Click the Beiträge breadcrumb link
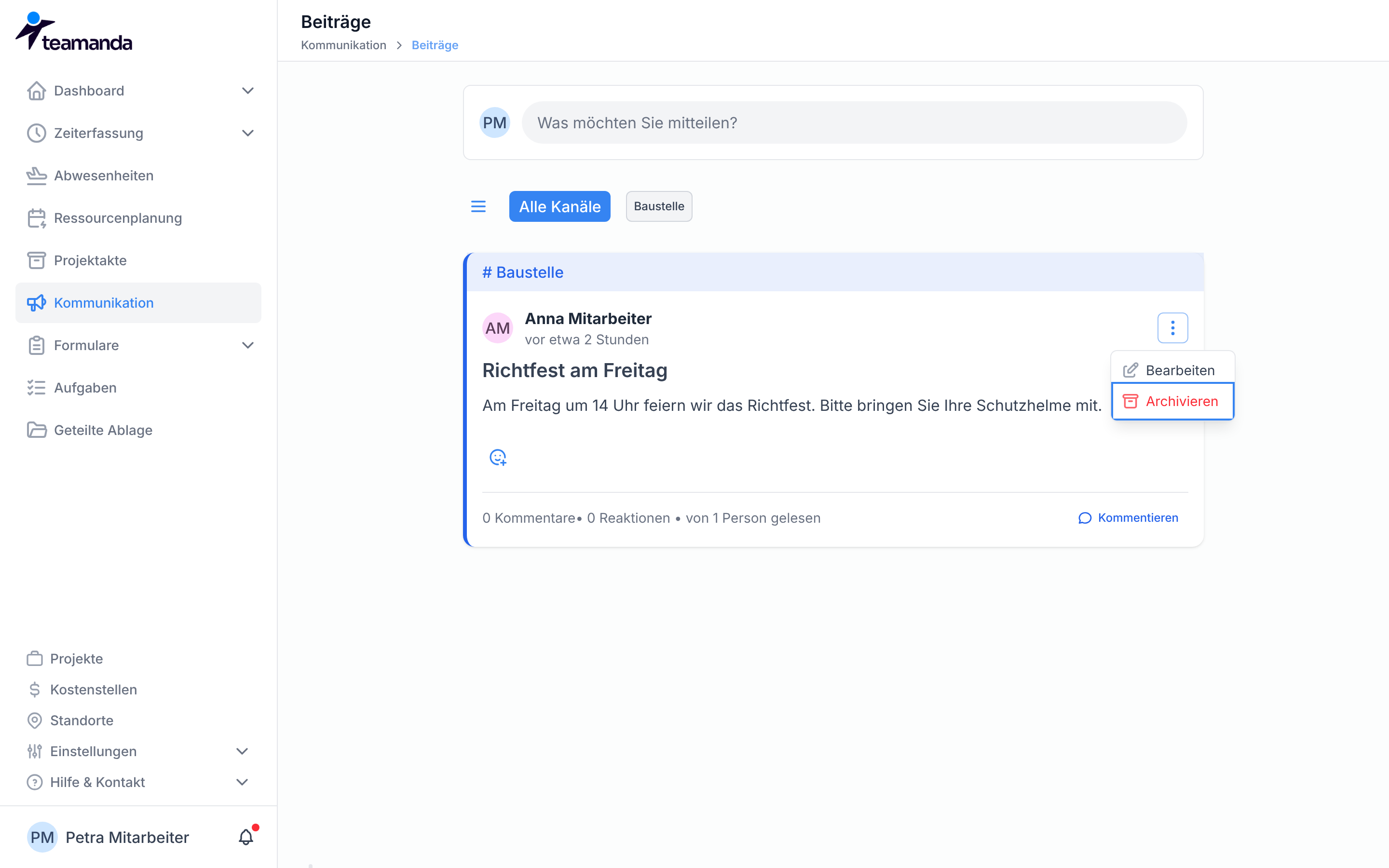 [435, 45]
